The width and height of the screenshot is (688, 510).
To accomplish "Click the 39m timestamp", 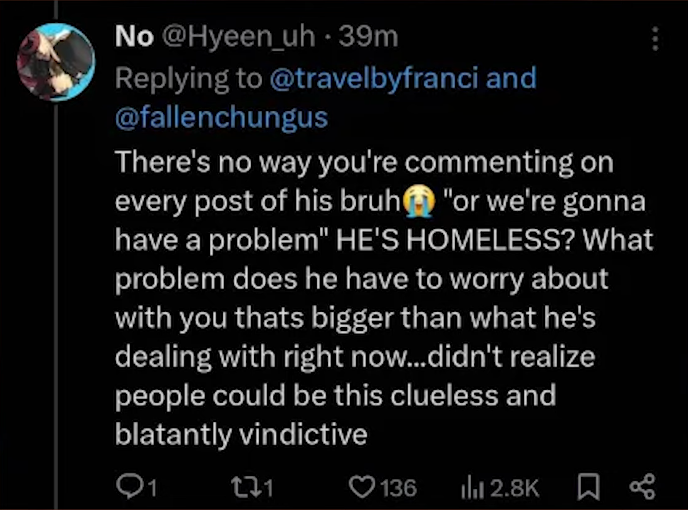I will (x=369, y=37).
